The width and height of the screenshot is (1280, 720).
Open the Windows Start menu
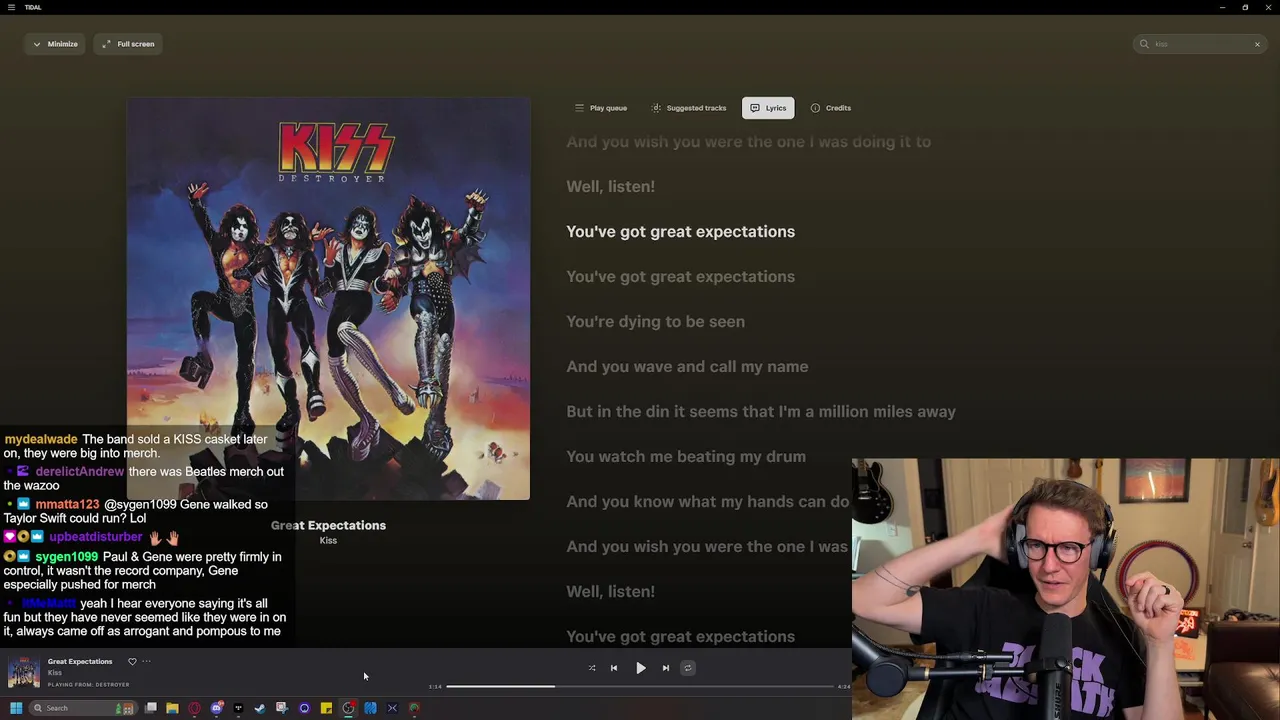(16, 708)
